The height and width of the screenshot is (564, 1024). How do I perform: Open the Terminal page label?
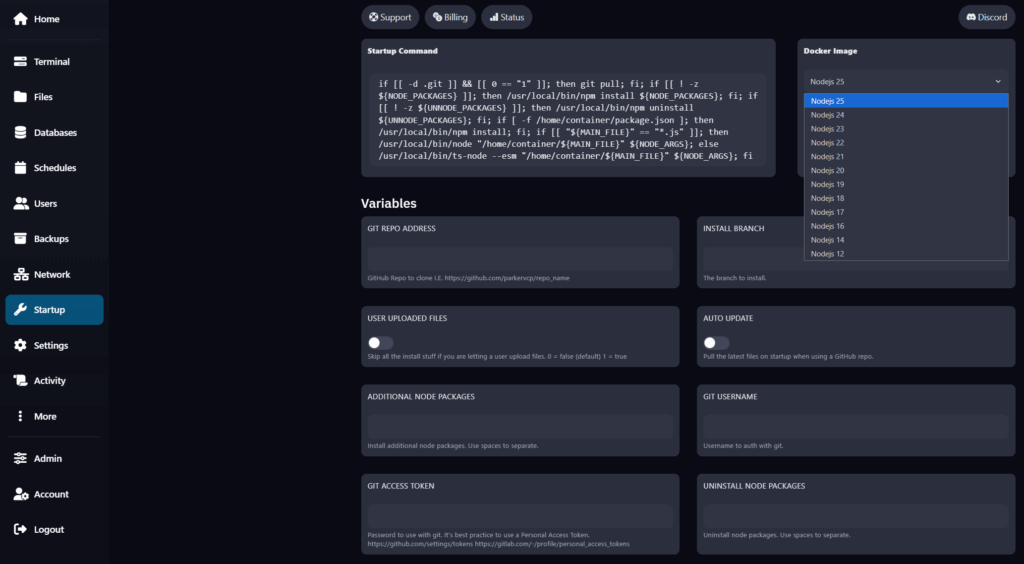52,61
